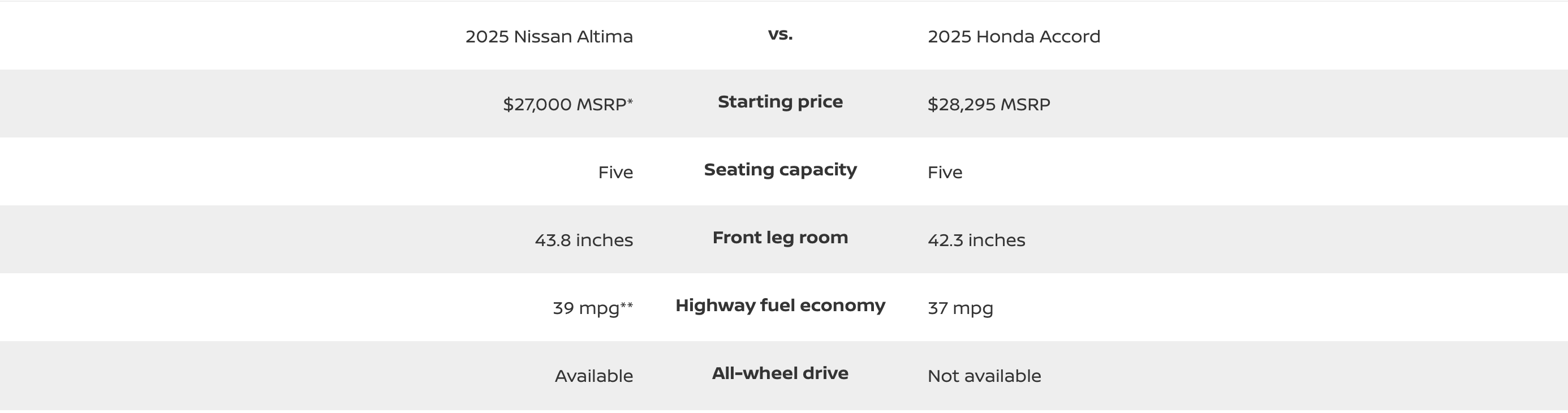Click the "Starting price" row label
Screen dimensions: 1568x413
click(779, 102)
